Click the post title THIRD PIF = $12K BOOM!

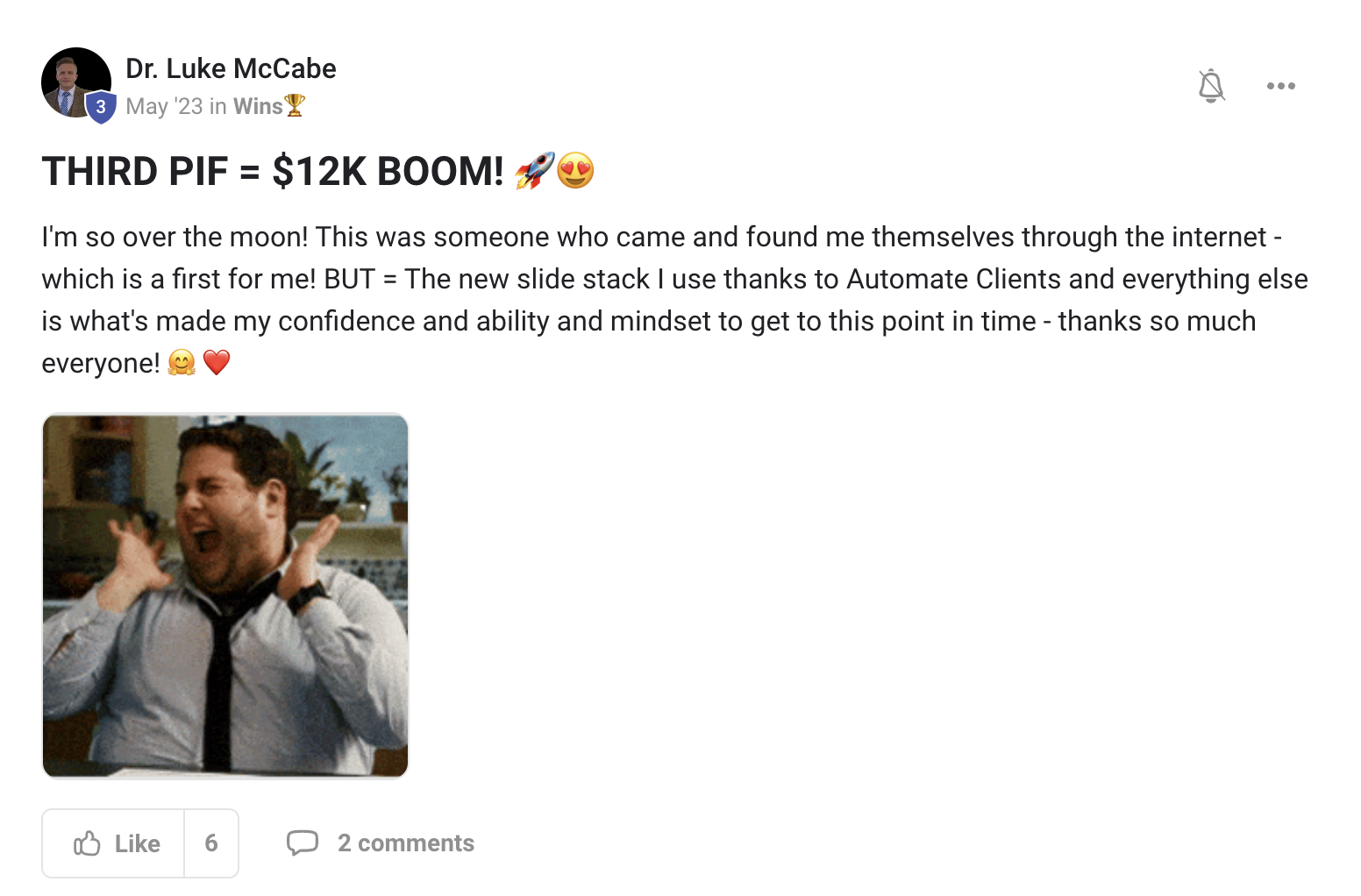pos(272,171)
